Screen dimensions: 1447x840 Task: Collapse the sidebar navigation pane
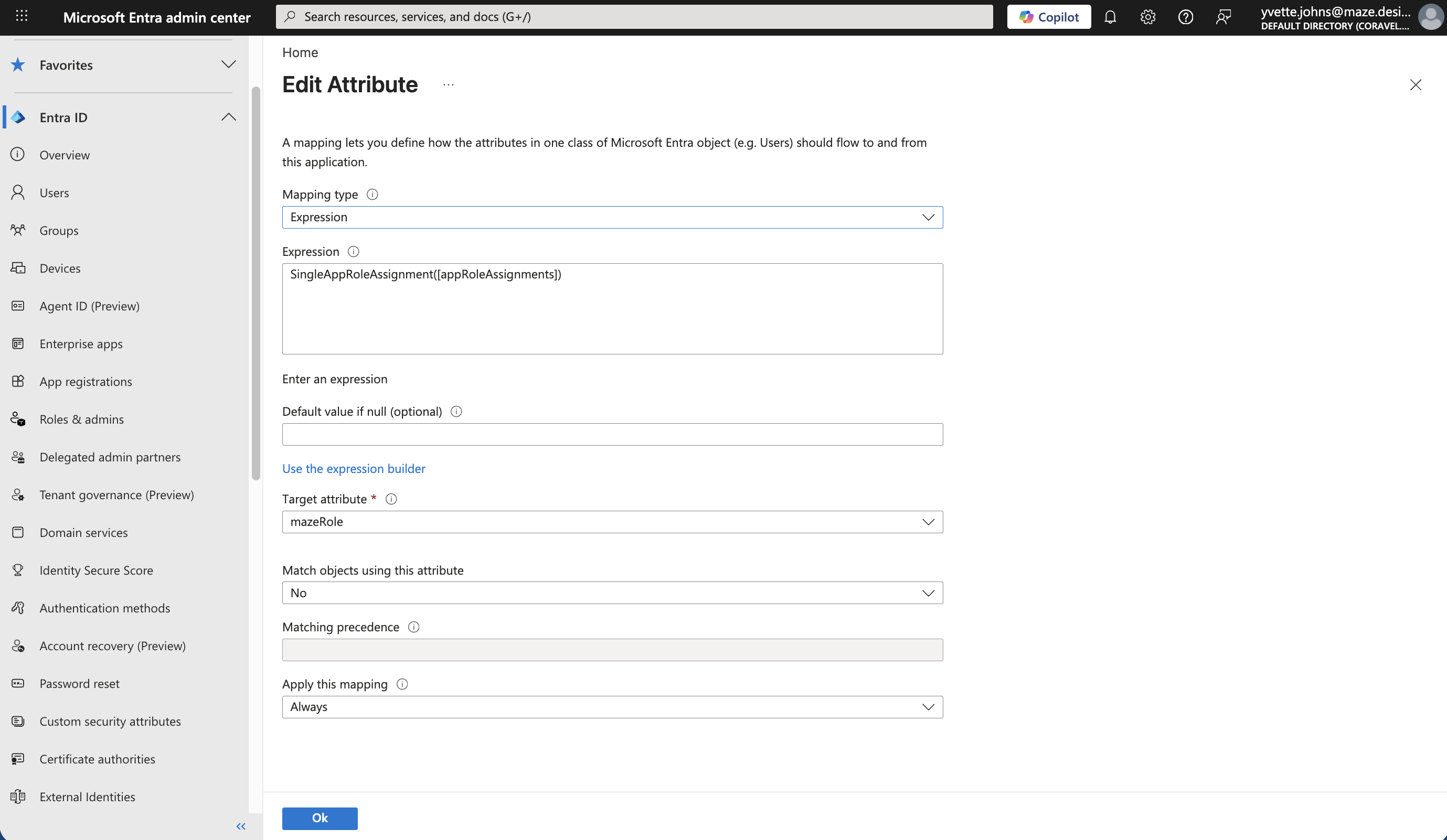[x=241, y=826]
